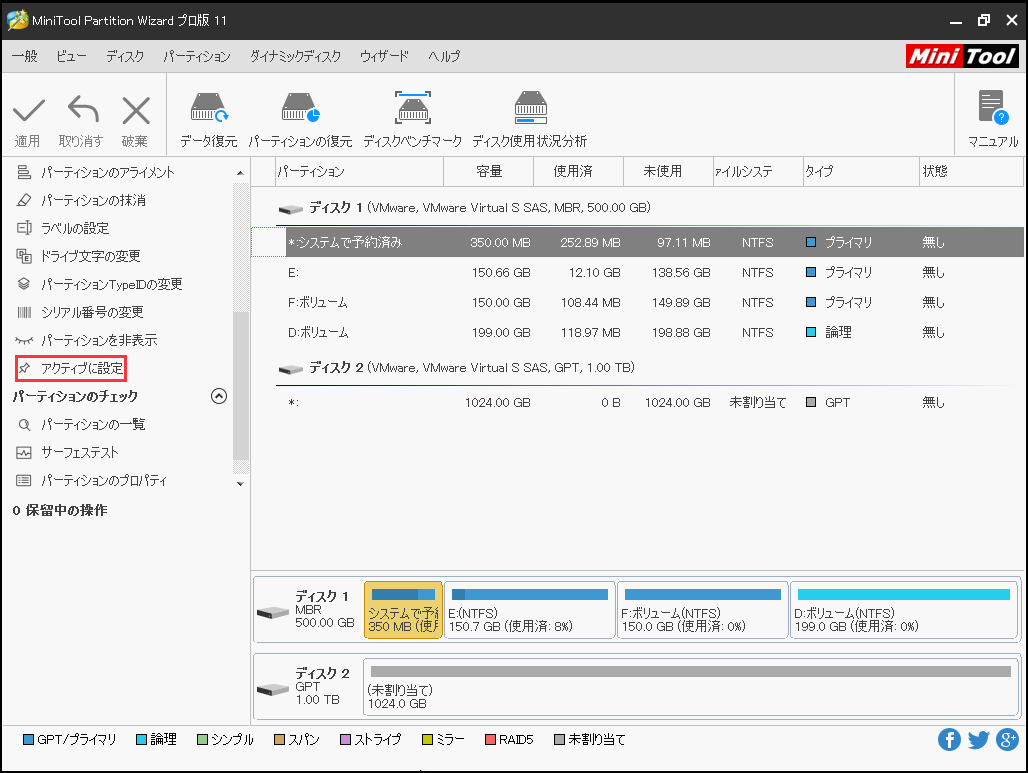Screen dimensions: 1028x773
Task: Click the Unallocated (未割り当て) legend swatch
Action: pyautogui.click(x=559, y=740)
